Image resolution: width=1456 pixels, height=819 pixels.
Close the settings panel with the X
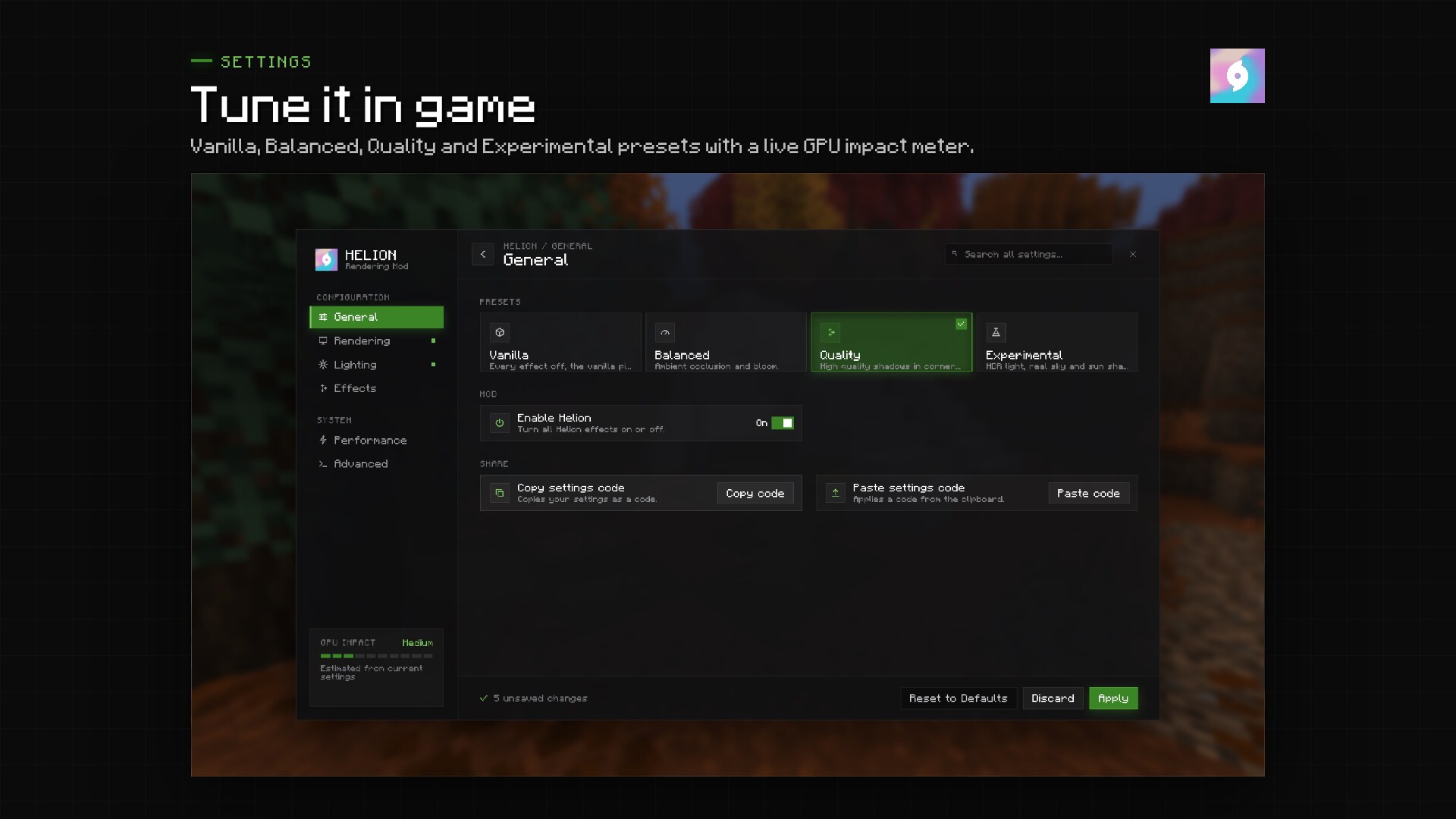point(1133,254)
